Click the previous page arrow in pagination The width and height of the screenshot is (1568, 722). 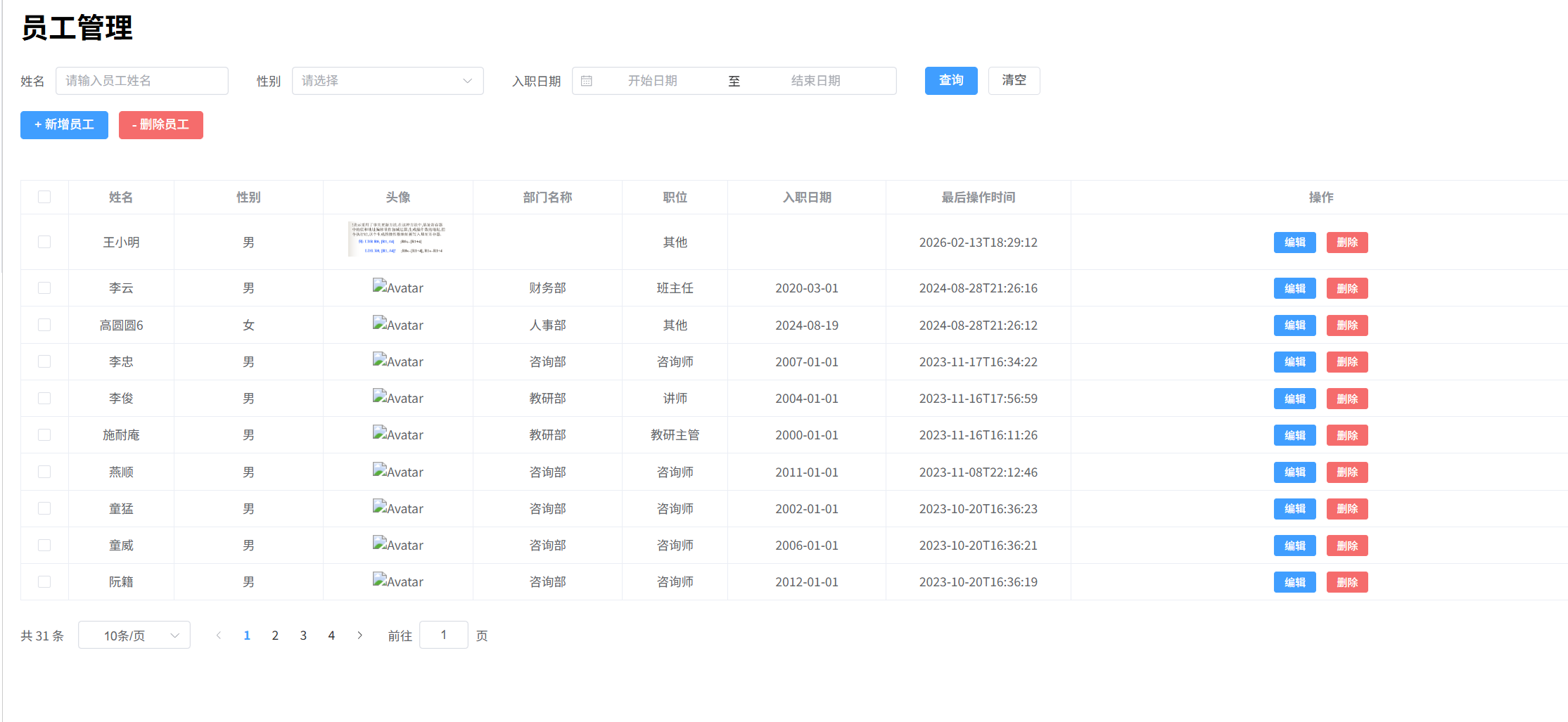219,636
